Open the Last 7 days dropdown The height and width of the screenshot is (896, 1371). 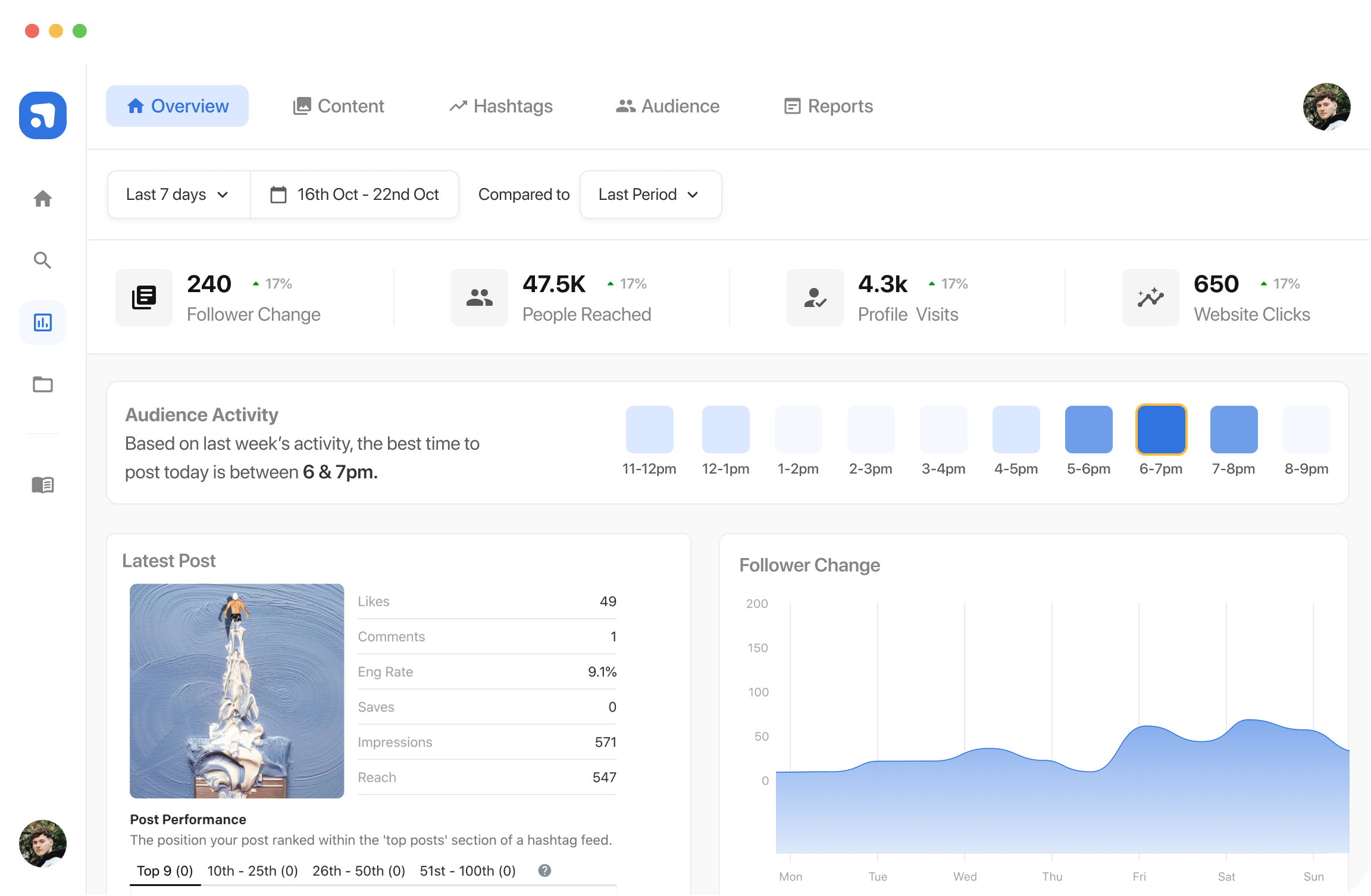coord(178,194)
